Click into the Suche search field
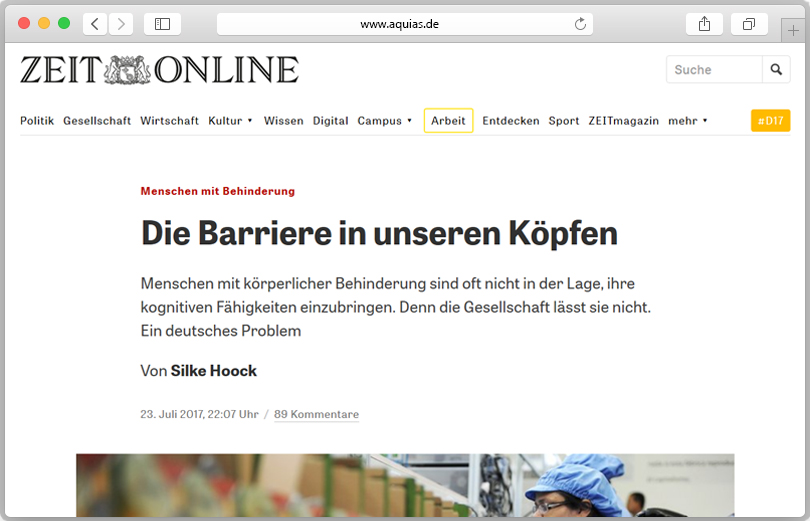Screen dimensions: 810x521 (714, 69)
